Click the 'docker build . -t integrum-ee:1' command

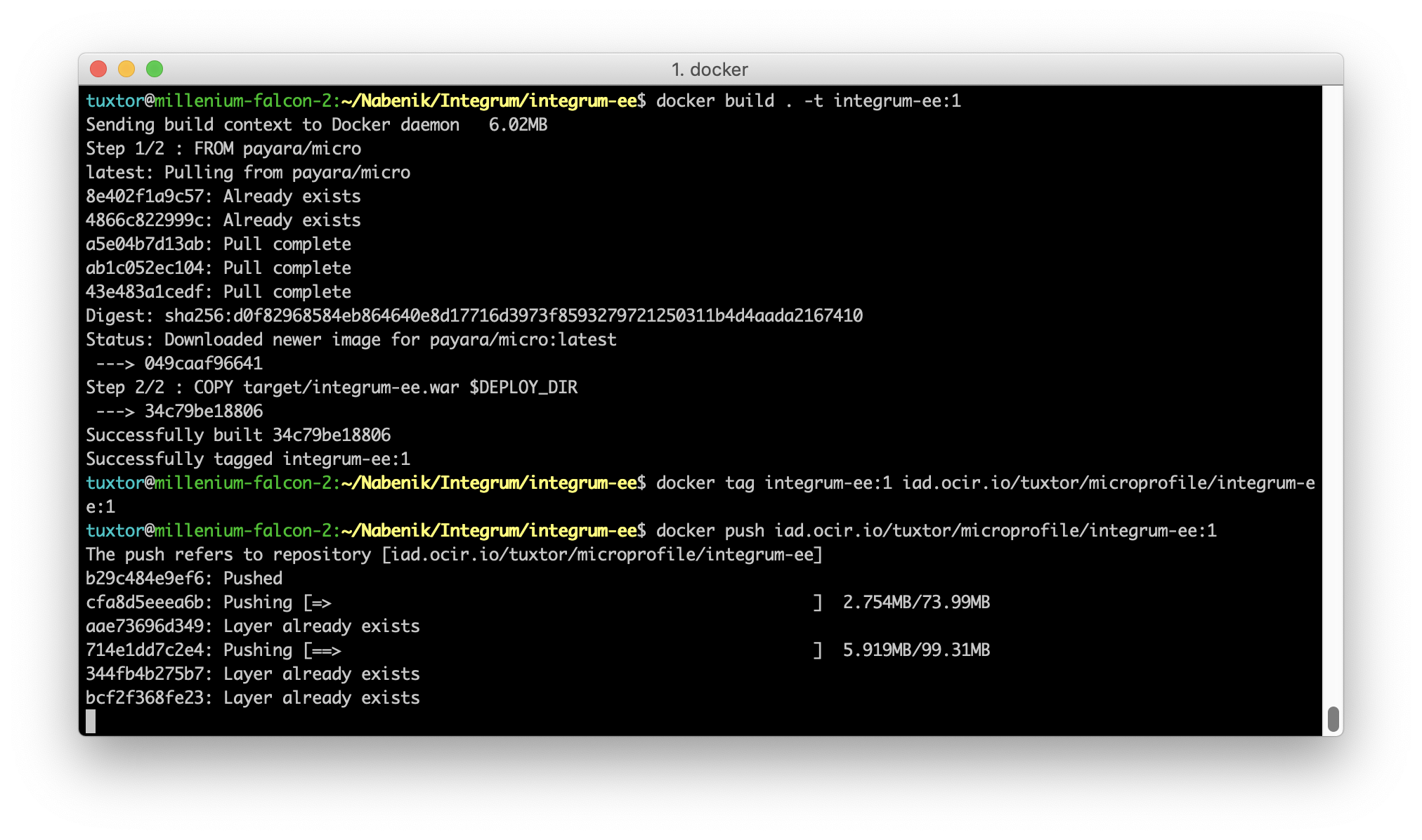click(x=808, y=101)
